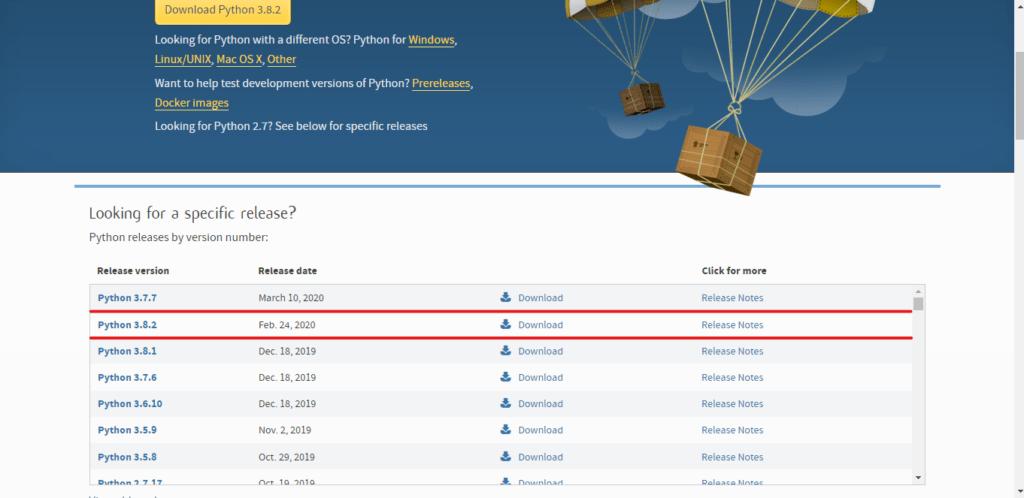Click download icon for Python 3.7.6

[506, 377]
